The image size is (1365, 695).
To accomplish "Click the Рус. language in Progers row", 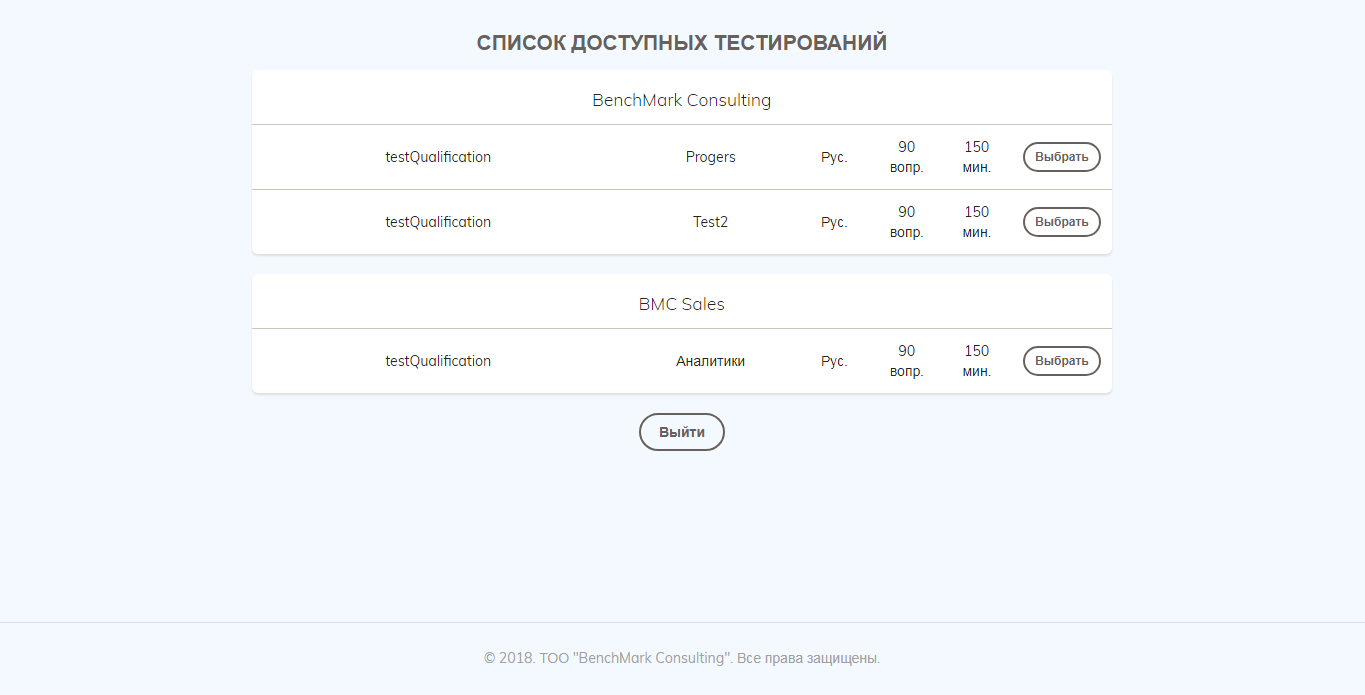I will coord(834,157).
